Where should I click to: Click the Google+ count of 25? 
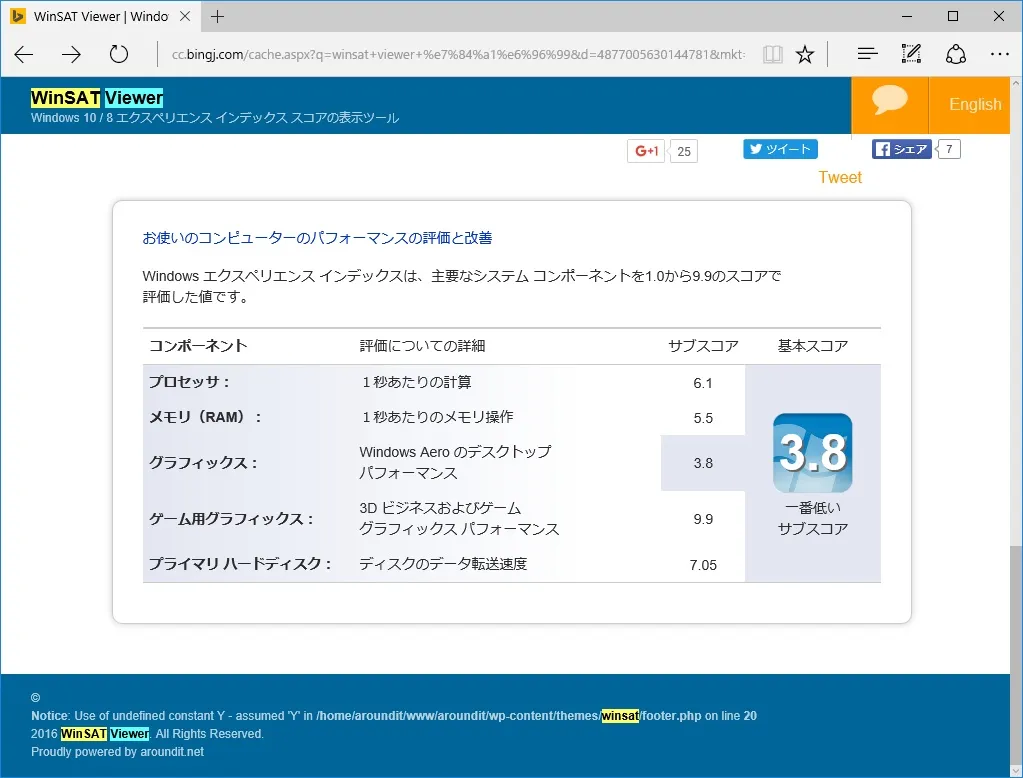tap(684, 151)
